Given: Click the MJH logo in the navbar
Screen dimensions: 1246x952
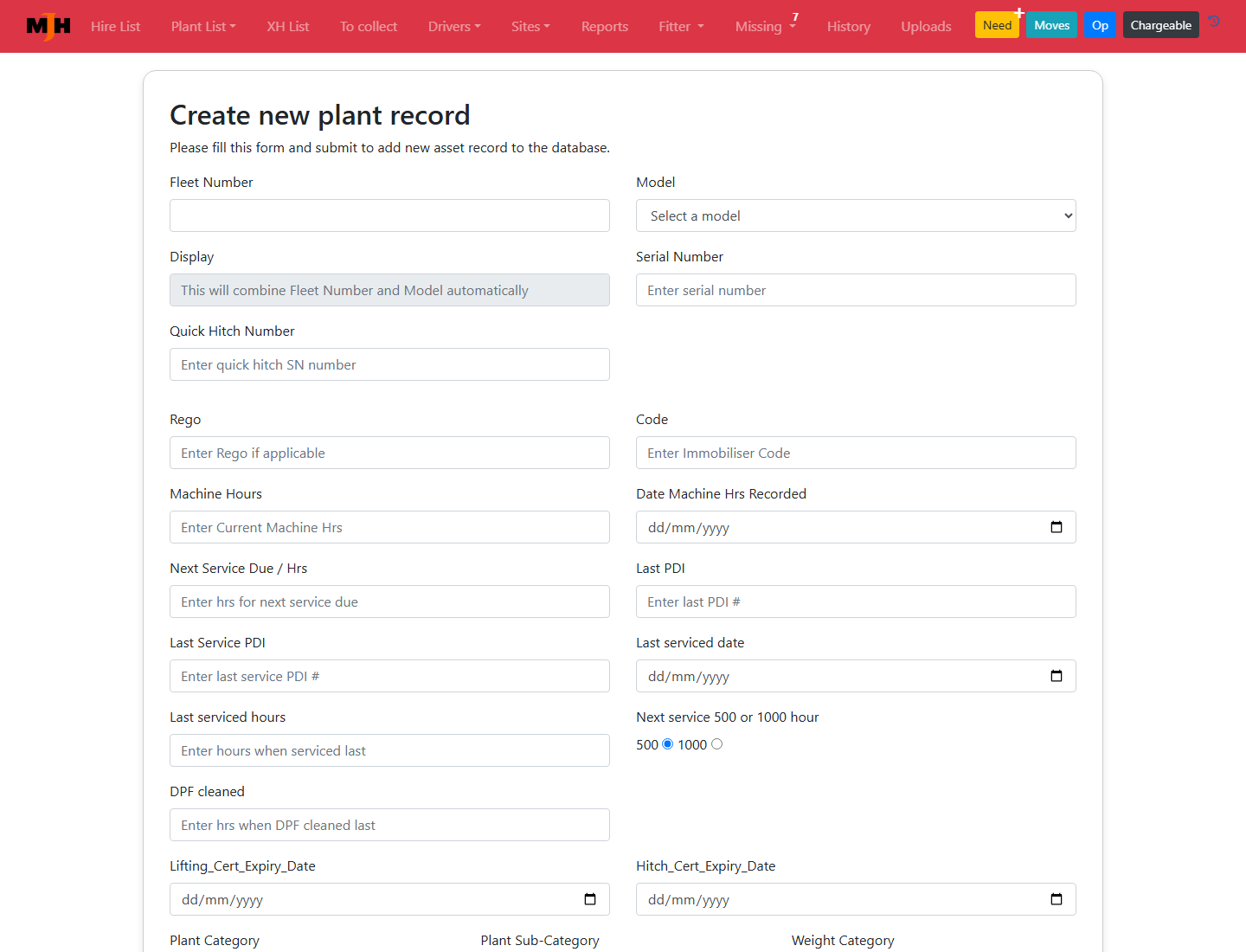Looking at the screenshot, I should click(48, 26).
